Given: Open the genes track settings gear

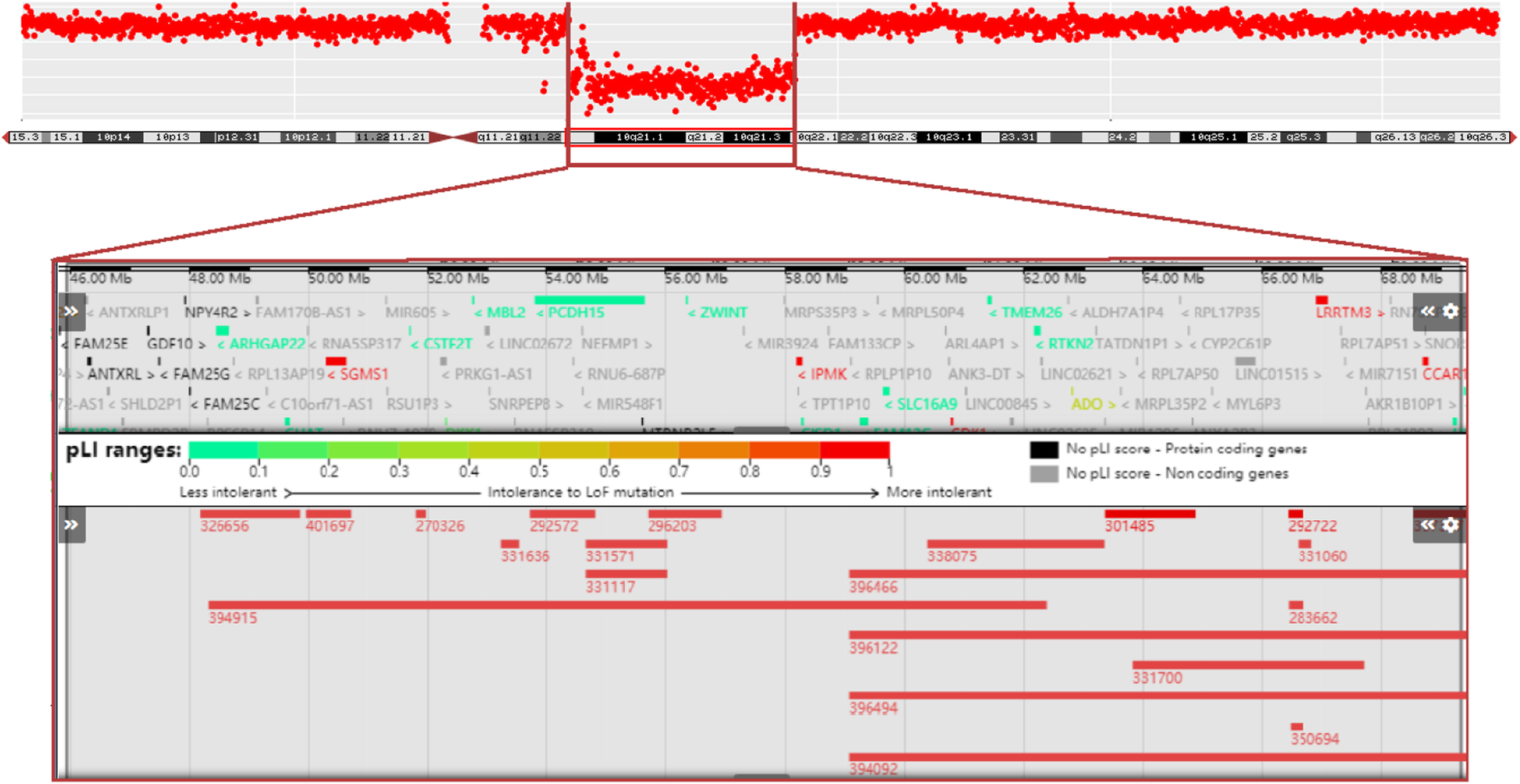Looking at the screenshot, I should tap(1450, 312).
